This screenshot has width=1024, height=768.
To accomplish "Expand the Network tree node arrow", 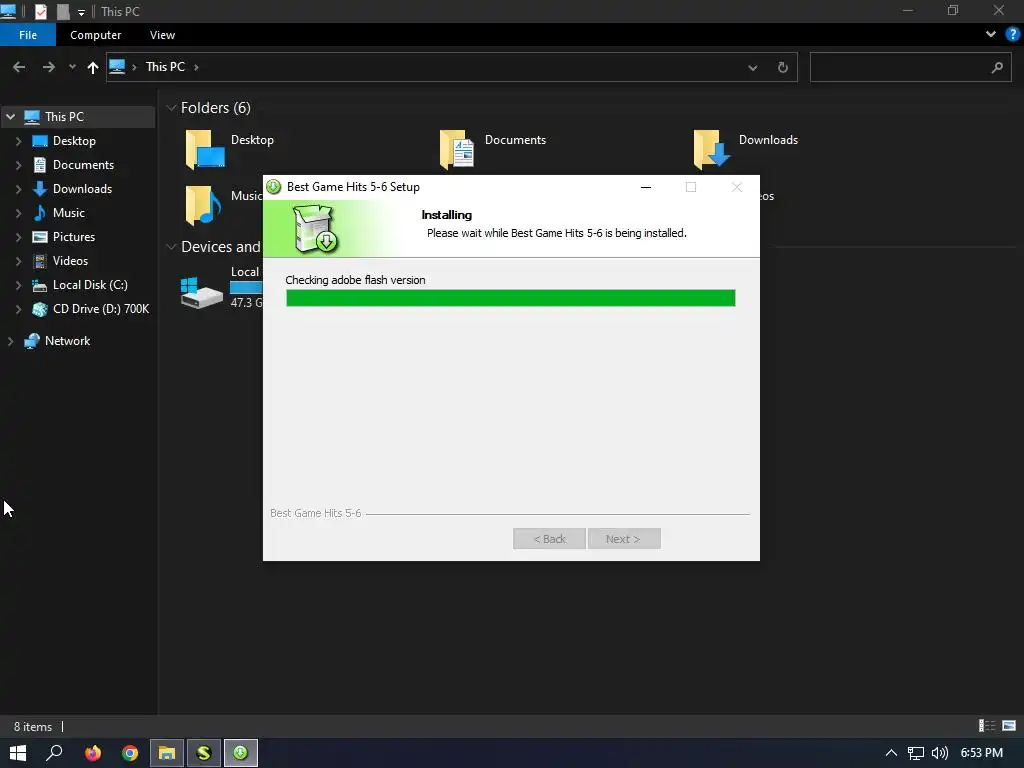I will [10, 341].
